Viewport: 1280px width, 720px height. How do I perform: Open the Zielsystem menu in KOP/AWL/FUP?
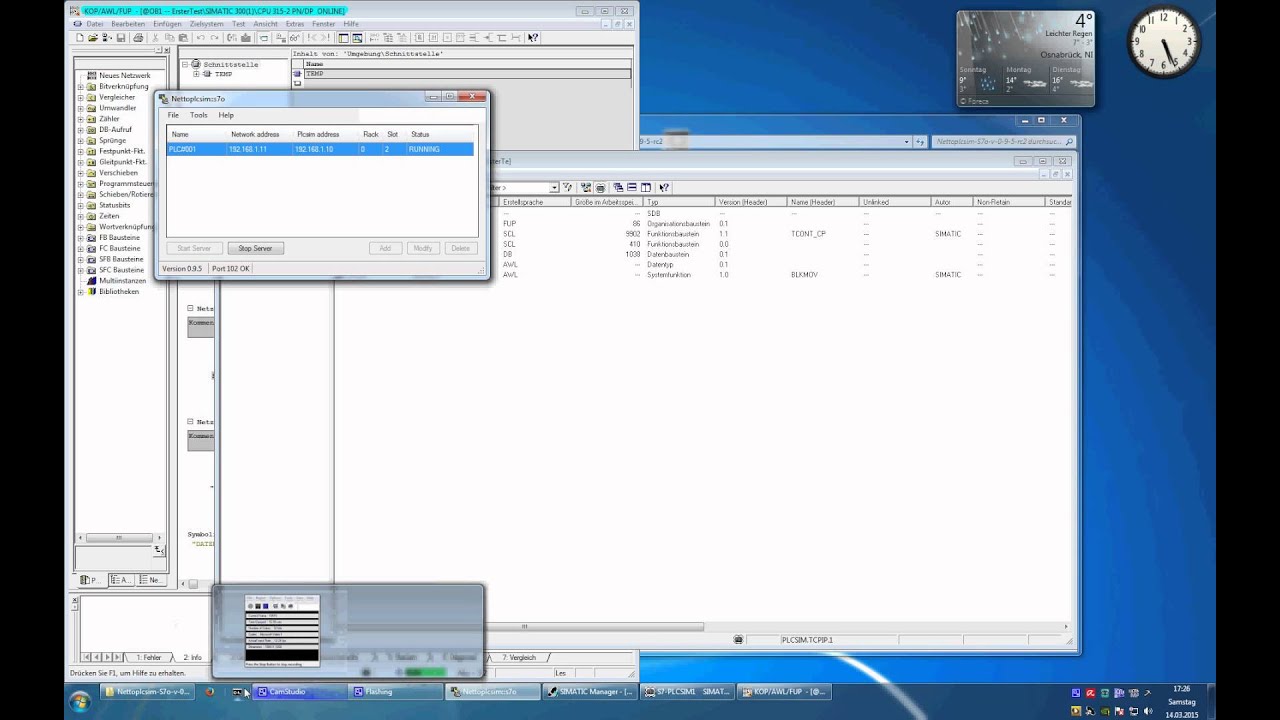click(x=206, y=23)
